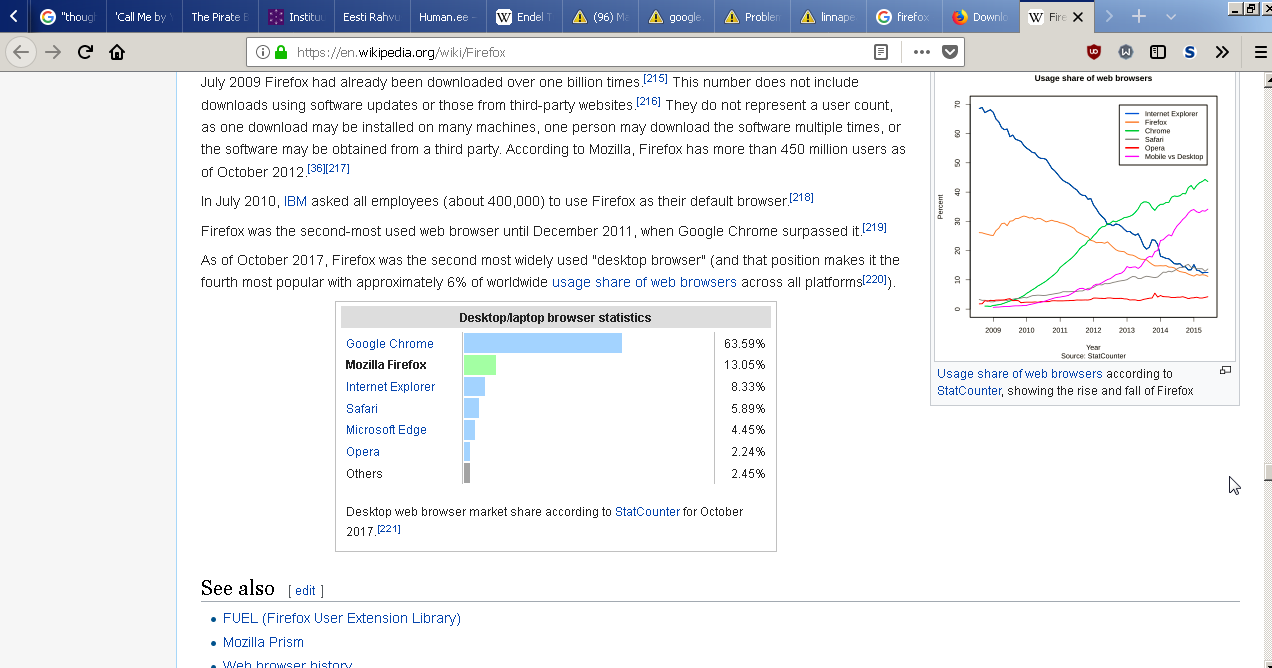View connection security via green padlock
Image resolution: width=1272 pixels, height=668 pixels.
click(x=280, y=52)
